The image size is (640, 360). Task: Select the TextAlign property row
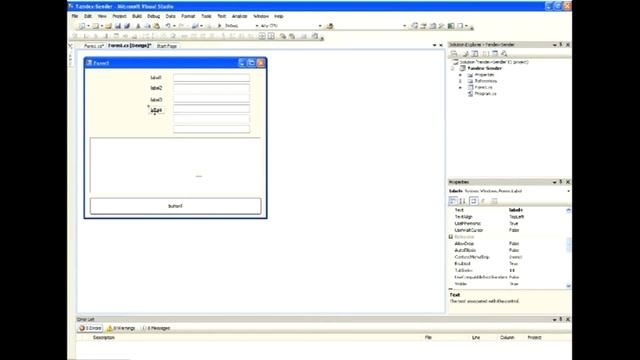tap(507, 217)
